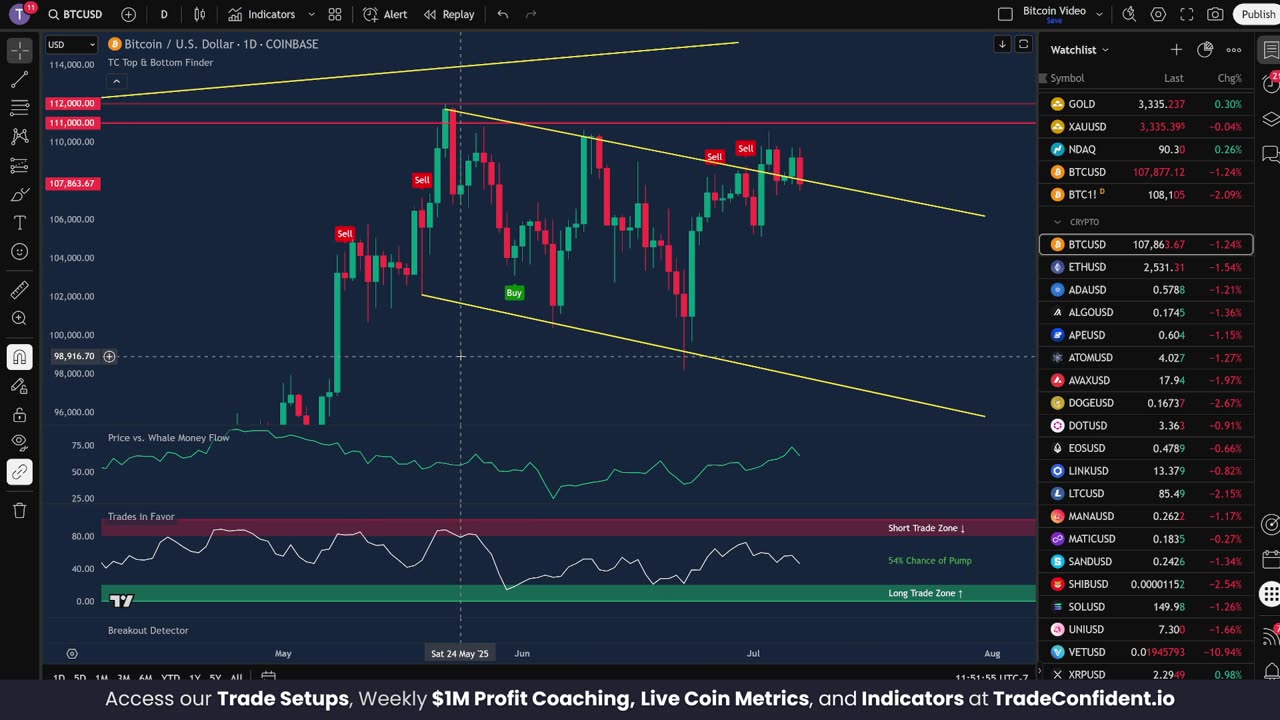Open the forecasting and measurement tools
1280x720 pixels.
pyautogui.click(x=19, y=166)
